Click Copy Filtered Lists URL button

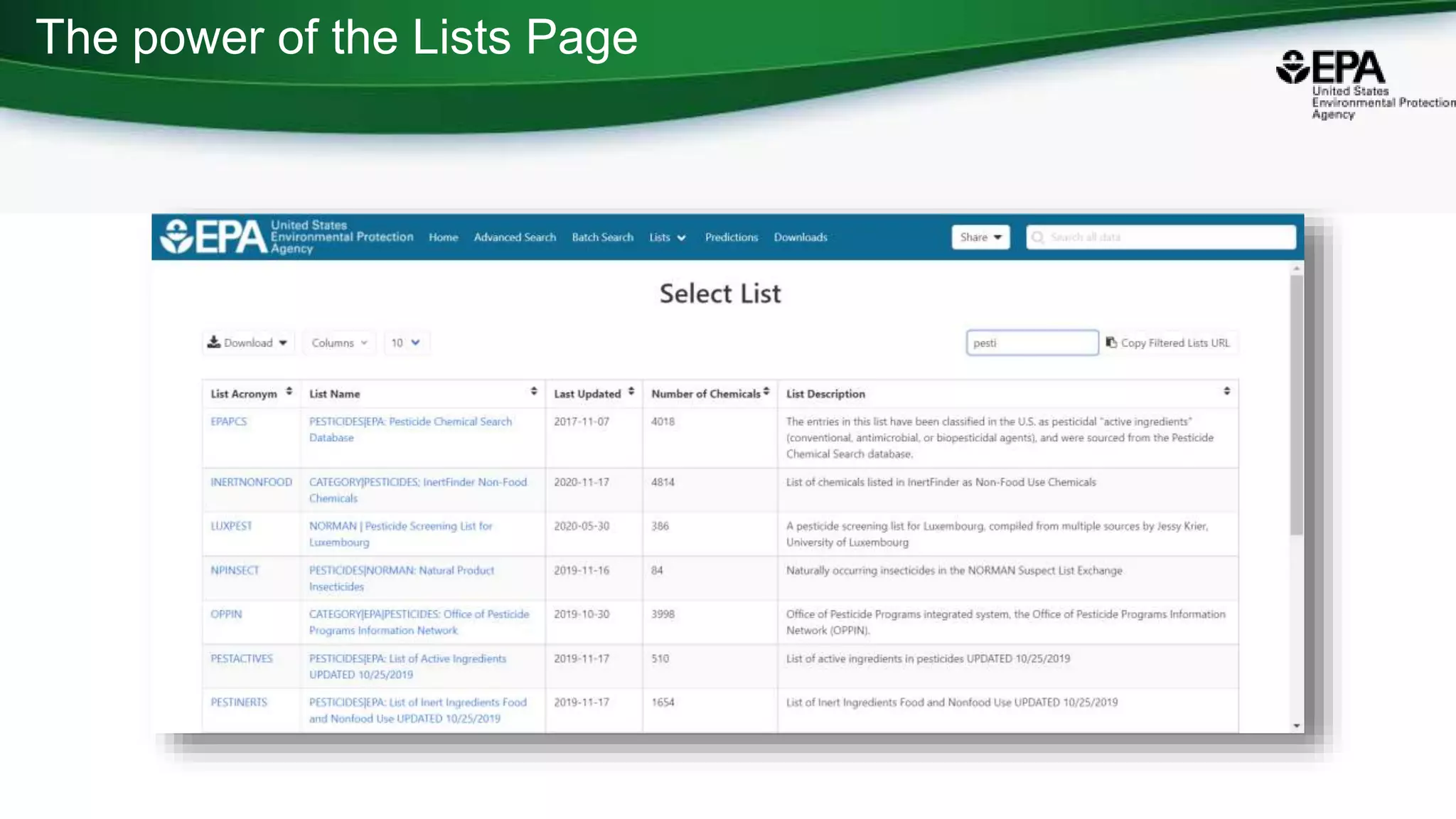(x=1174, y=343)
